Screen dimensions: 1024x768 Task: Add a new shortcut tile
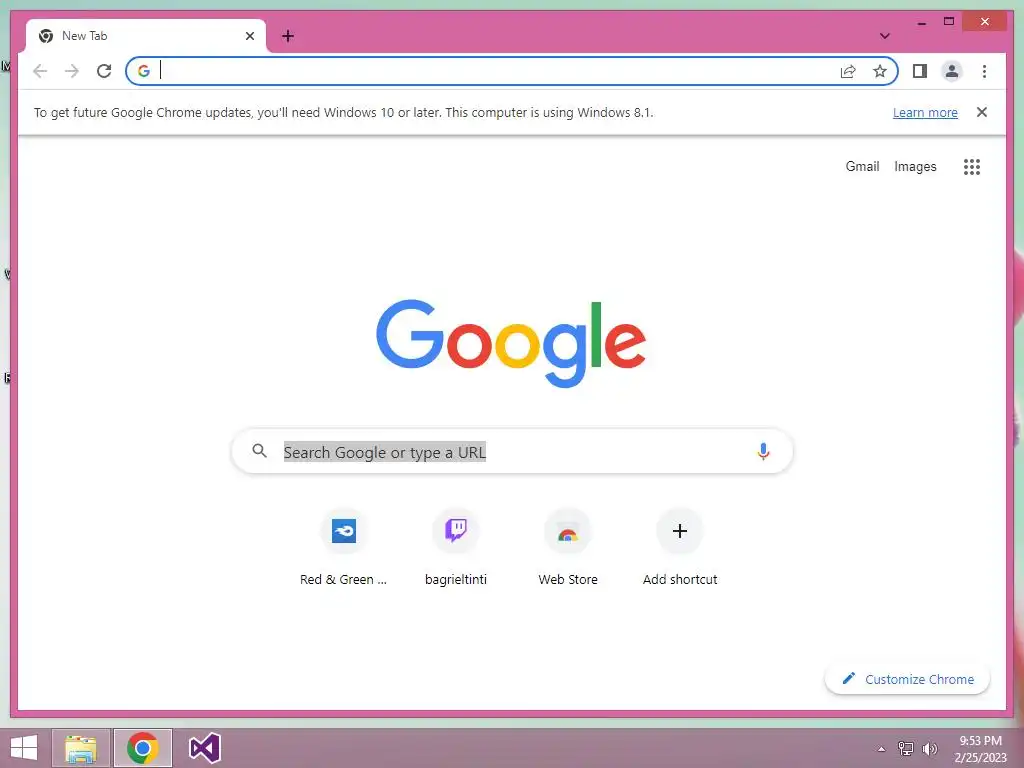[680, 548]
